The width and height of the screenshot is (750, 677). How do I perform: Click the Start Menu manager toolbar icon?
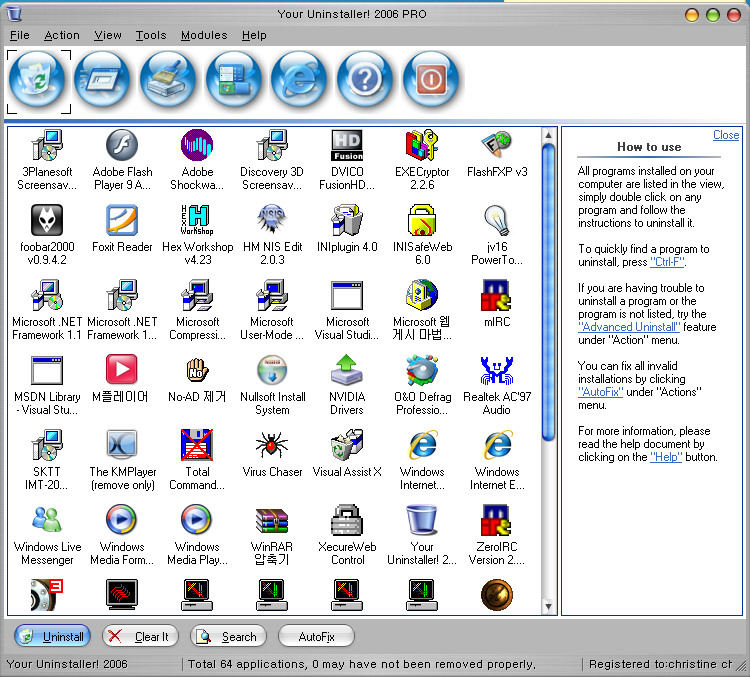[234, 79]
